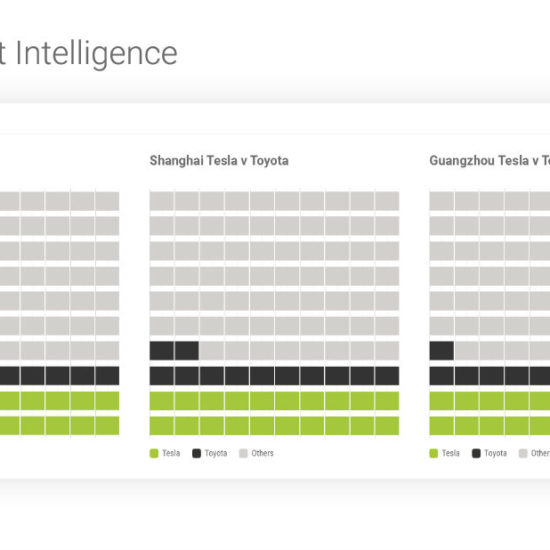Toggle Tesla legend label in Guangzhou chart
This screenshot has width=550, height=550.
[451, 453]
